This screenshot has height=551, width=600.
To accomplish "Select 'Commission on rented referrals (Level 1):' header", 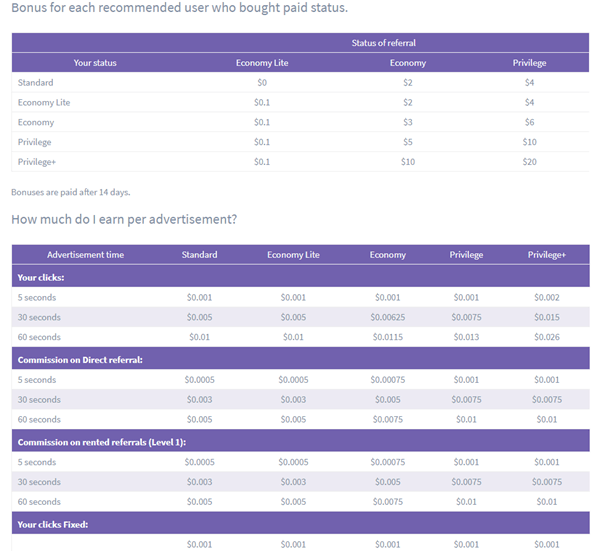I will click(x=102, y=442).
